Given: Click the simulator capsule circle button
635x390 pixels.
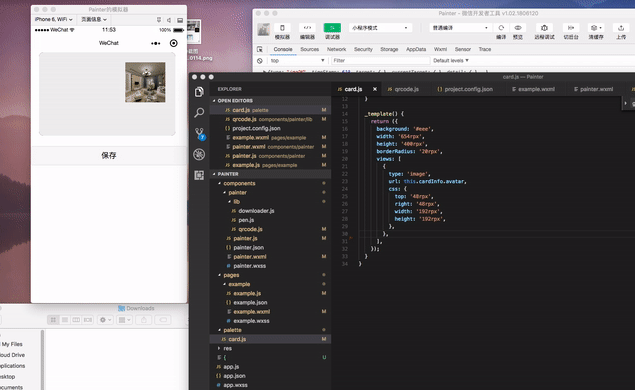Looking at the screenshot, I should pos(173,43).
